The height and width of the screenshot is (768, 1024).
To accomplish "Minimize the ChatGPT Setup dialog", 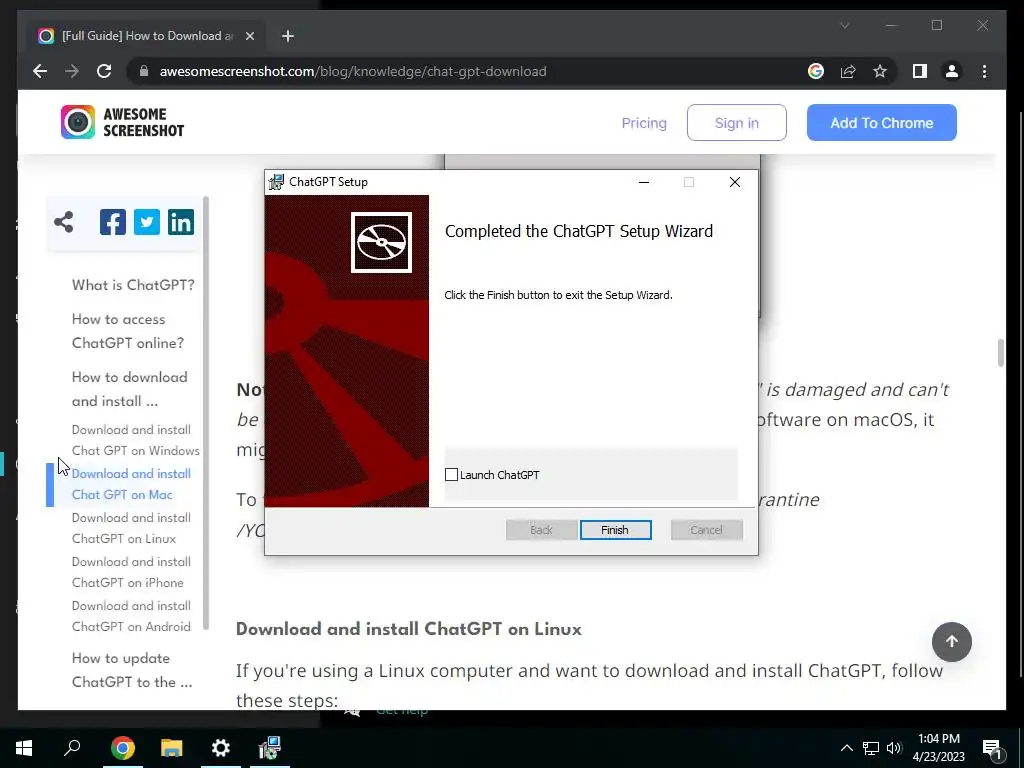I will point(644,182).
